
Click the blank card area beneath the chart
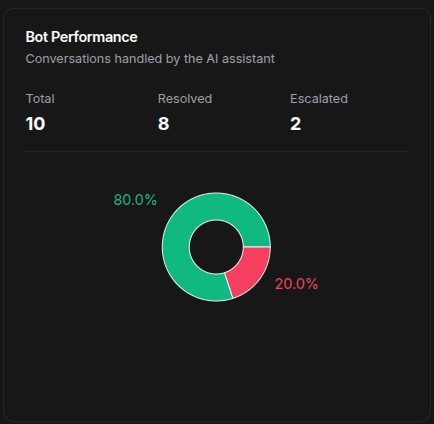coord(217,360)
